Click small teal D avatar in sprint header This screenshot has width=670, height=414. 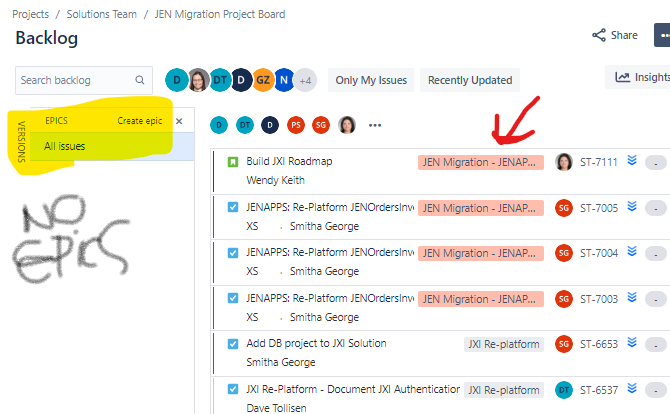tap(219, 125)
